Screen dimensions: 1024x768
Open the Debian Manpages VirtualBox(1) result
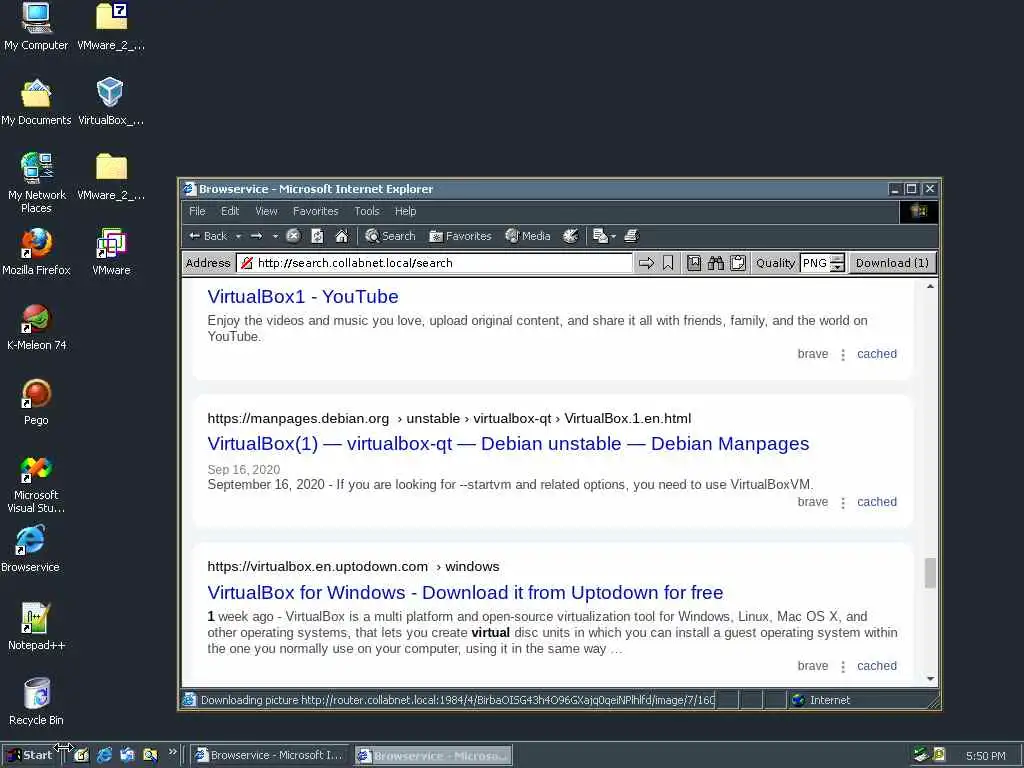pyautogui.click(x=508, y=443)
